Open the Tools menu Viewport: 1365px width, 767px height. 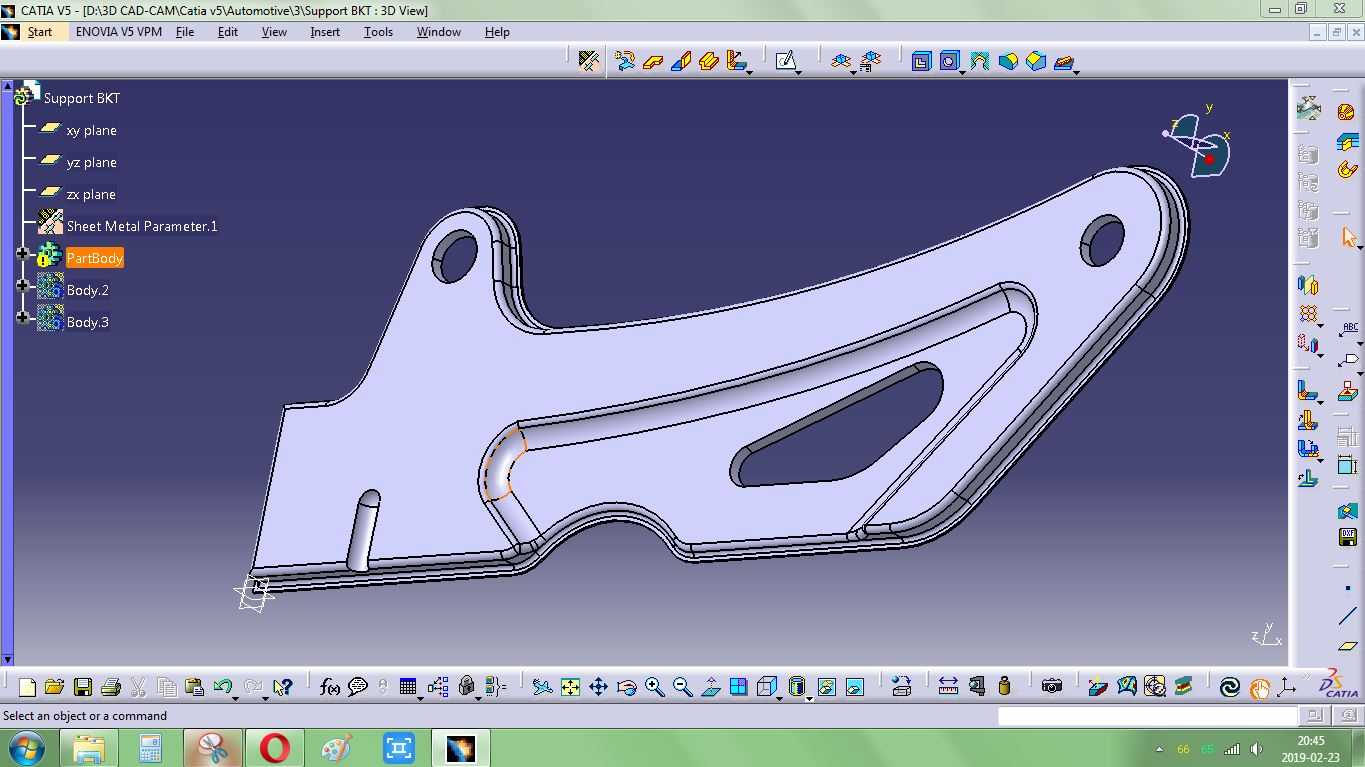[x=378, y=32]
